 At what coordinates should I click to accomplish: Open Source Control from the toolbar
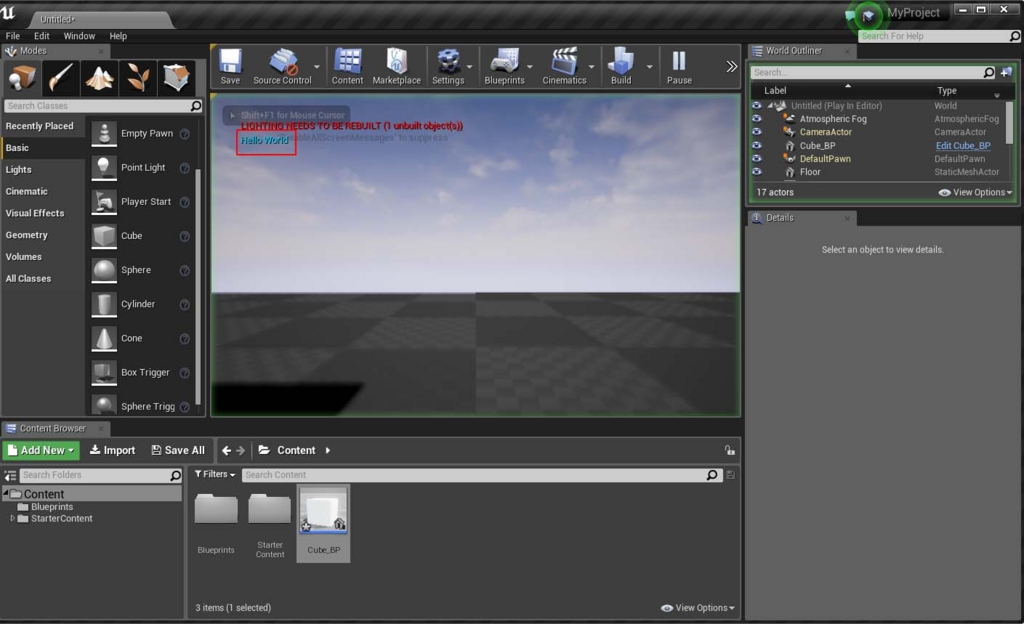282,67
